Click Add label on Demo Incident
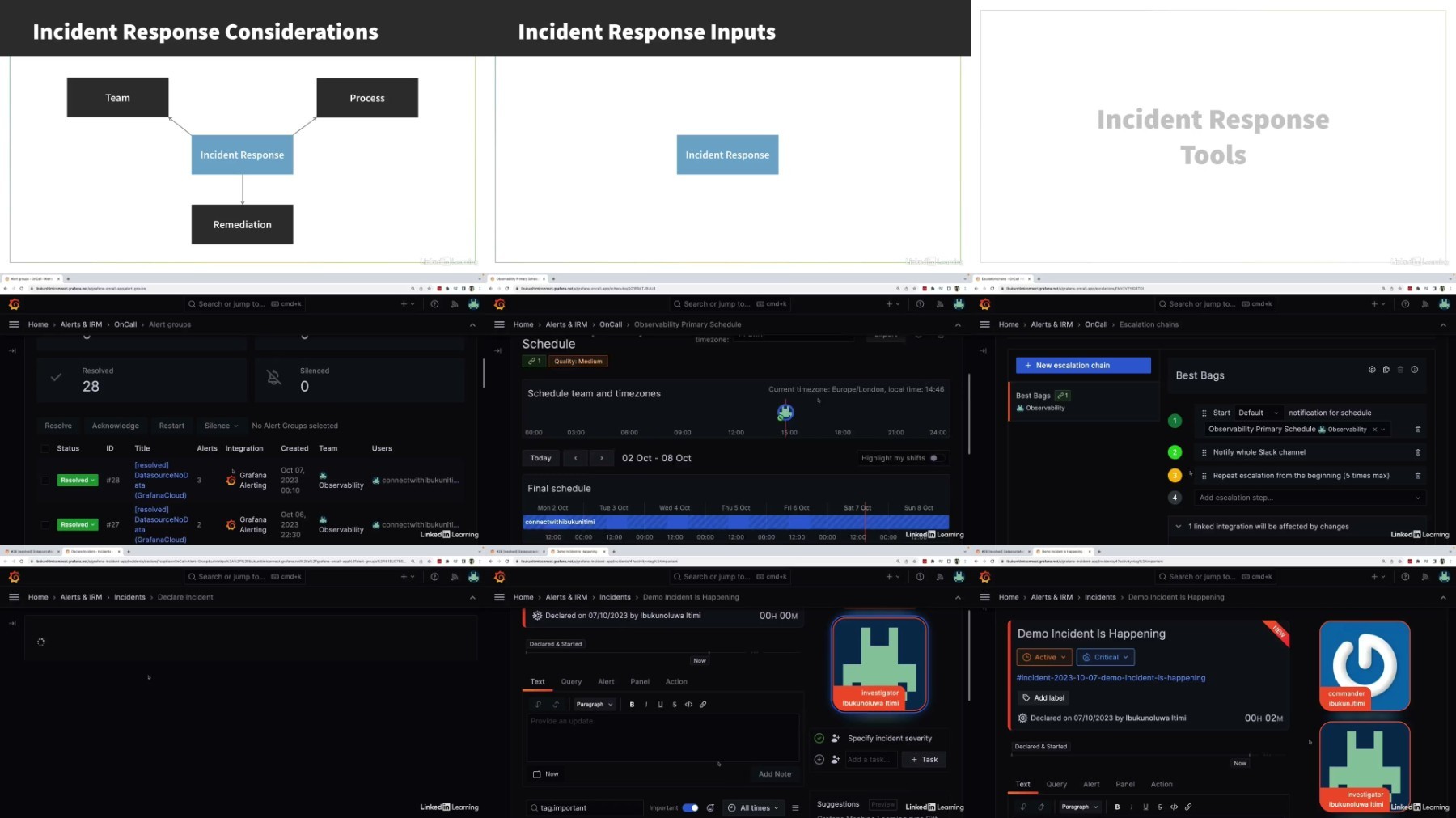 coord(1043,698)
